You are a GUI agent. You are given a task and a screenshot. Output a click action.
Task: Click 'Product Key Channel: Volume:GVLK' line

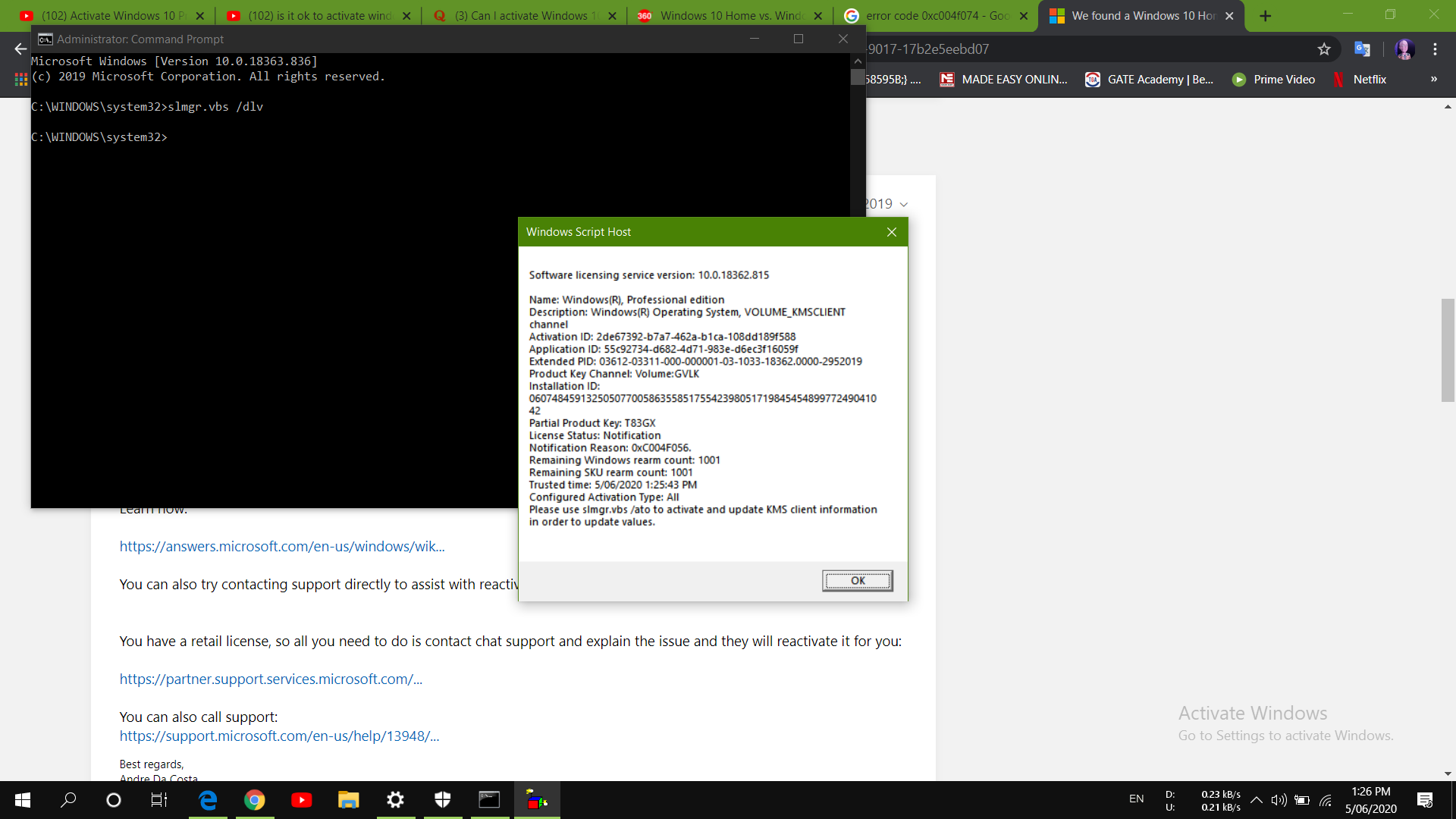[613, 374]
